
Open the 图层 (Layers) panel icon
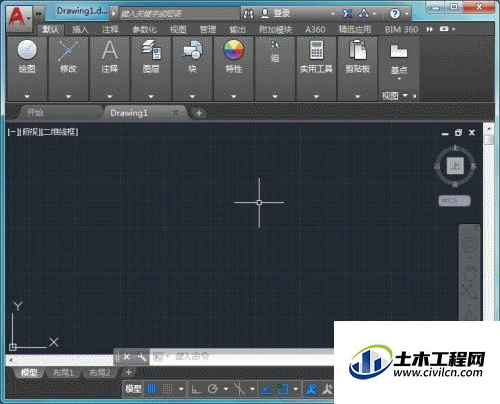(151, 50)
